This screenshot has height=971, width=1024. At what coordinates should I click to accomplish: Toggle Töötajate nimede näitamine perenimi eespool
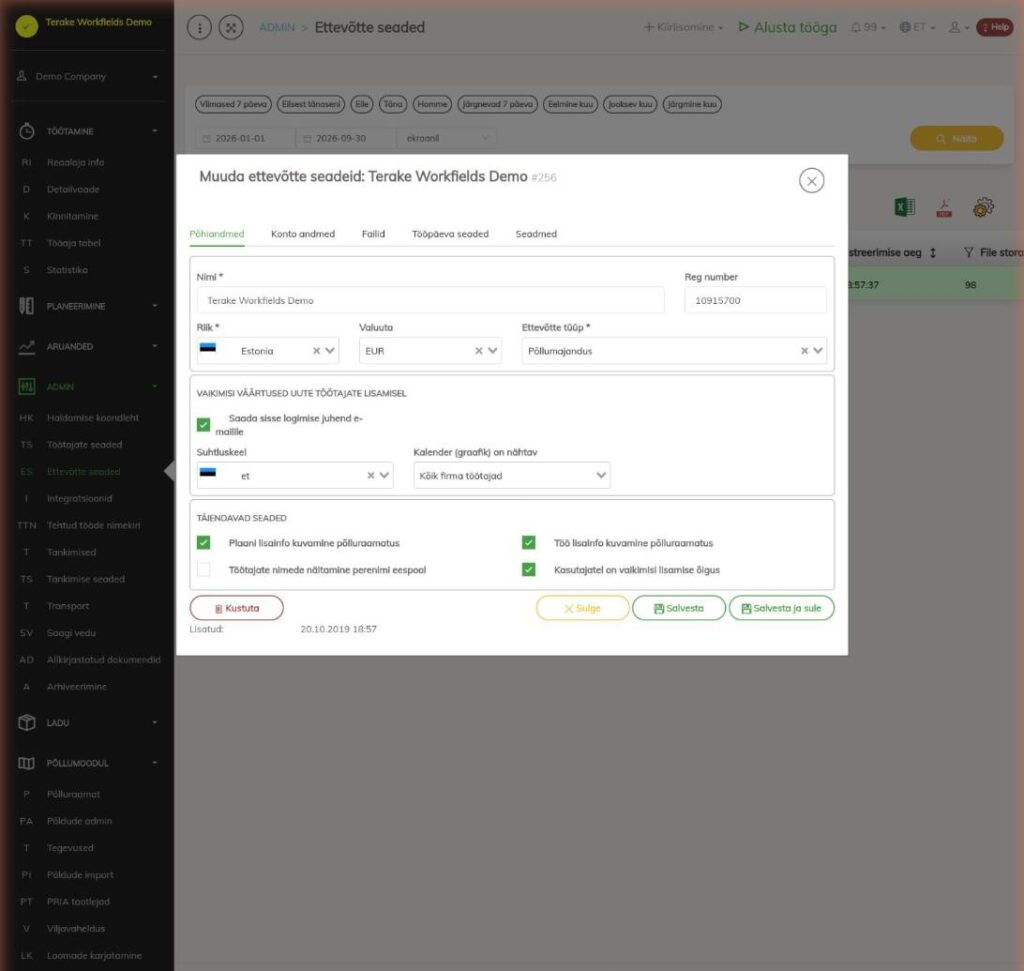pyautogui.click(x=204, y=569)
